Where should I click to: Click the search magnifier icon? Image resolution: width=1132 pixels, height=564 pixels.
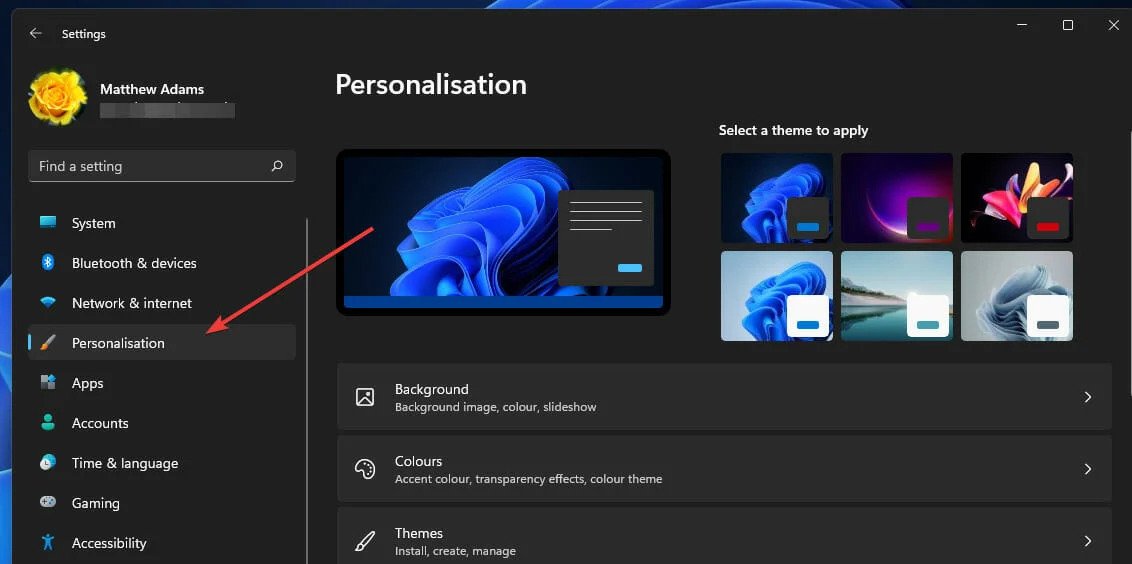tap(277, 166)
